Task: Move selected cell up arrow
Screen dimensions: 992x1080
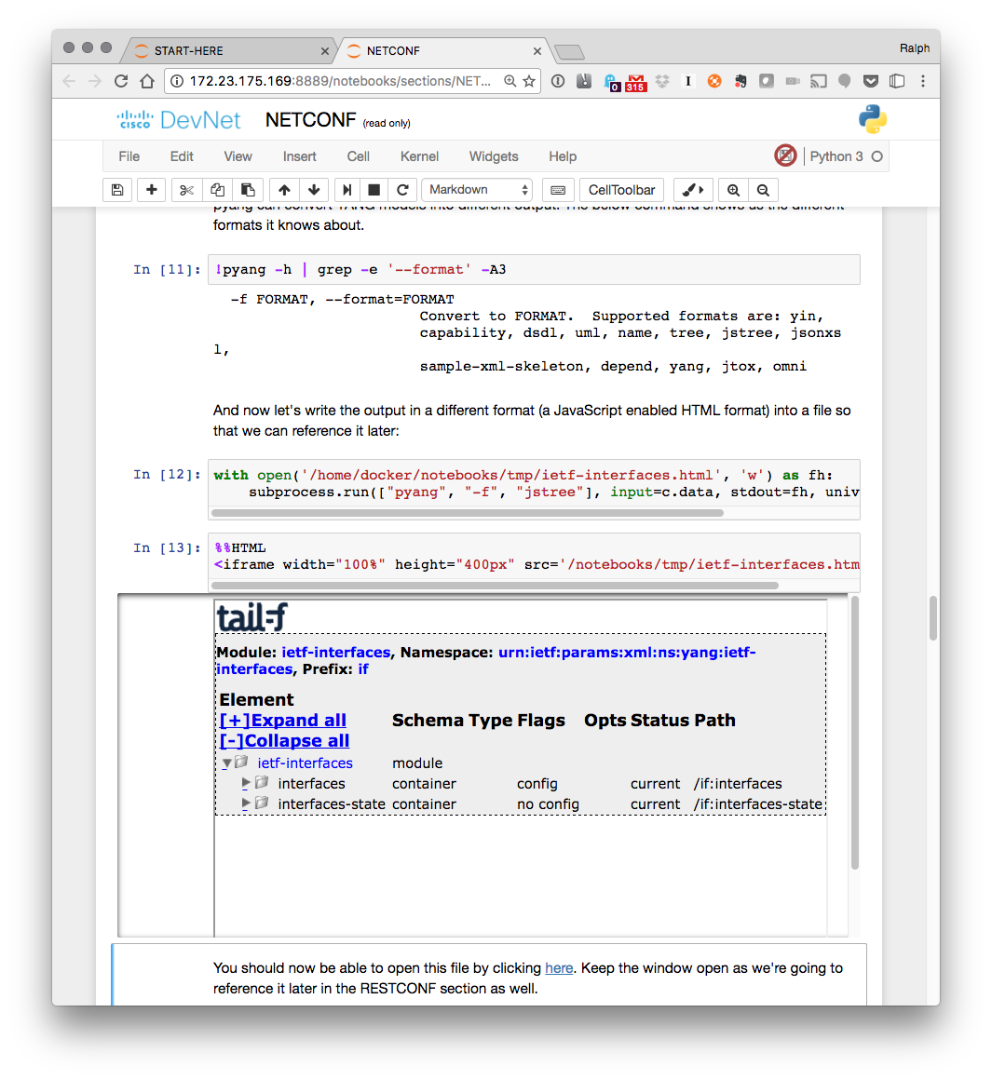Action: point(284,190)
